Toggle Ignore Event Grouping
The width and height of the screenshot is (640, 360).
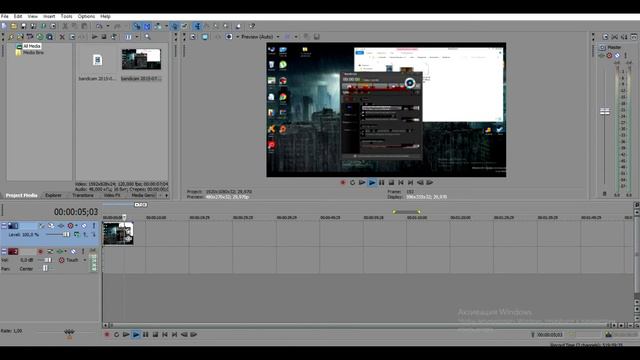(184, 26)
